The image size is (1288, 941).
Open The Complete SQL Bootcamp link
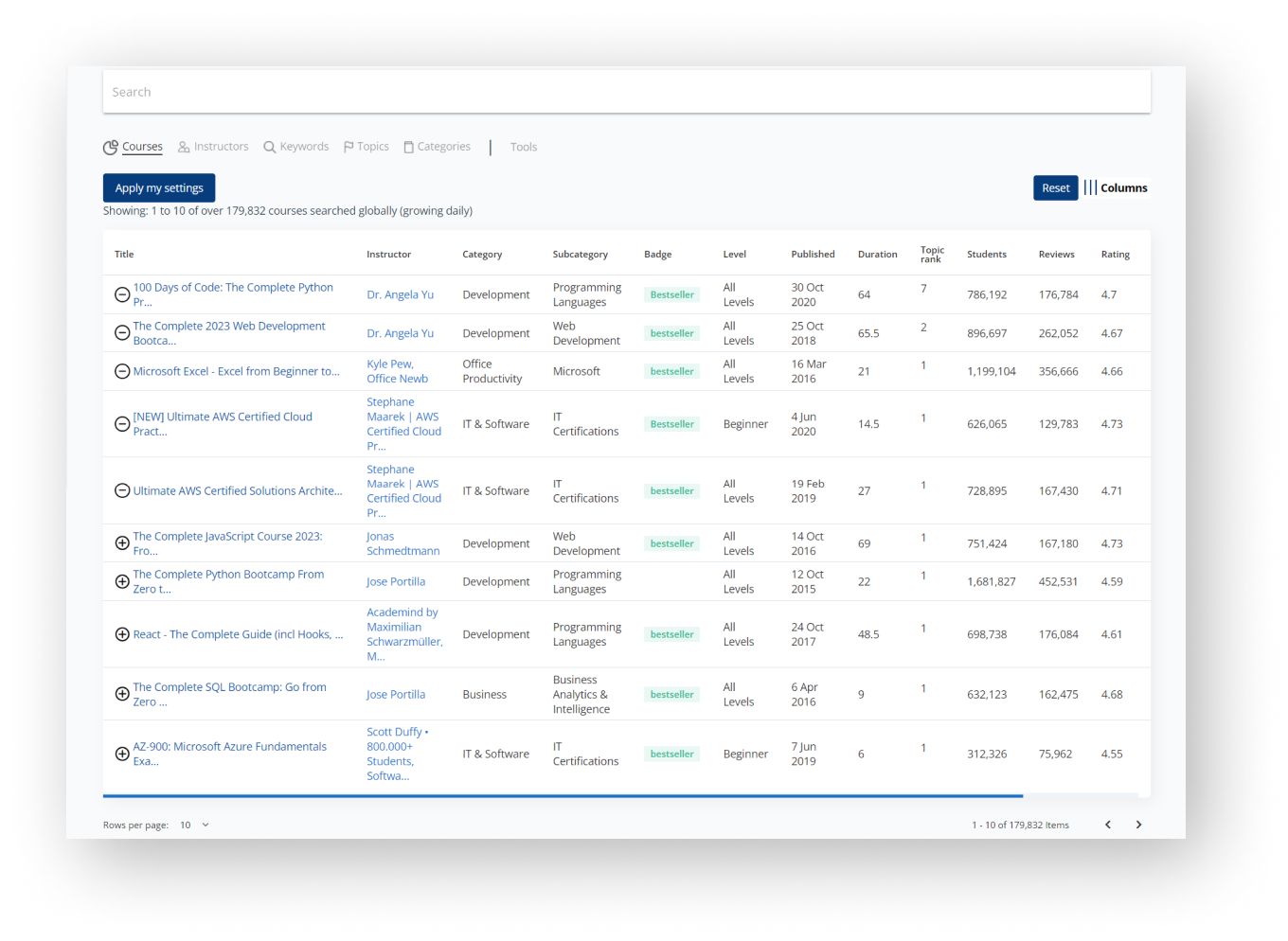[x=229, y=694]
